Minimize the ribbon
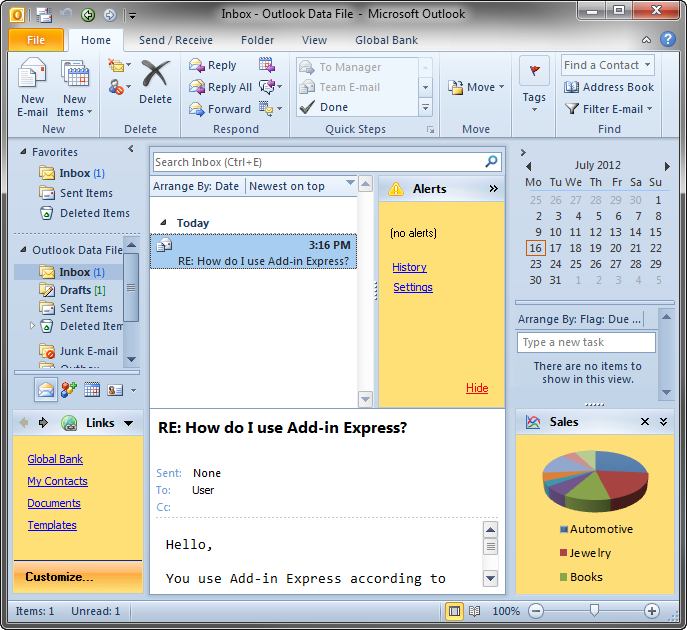The height and width of the screenshot is (630, 687). [x=647, y=40]
